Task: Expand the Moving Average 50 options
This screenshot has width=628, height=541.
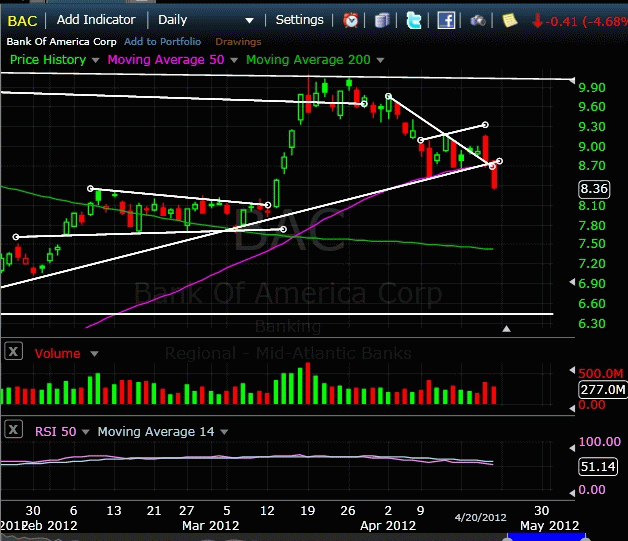Action: (x=235, y=60)
